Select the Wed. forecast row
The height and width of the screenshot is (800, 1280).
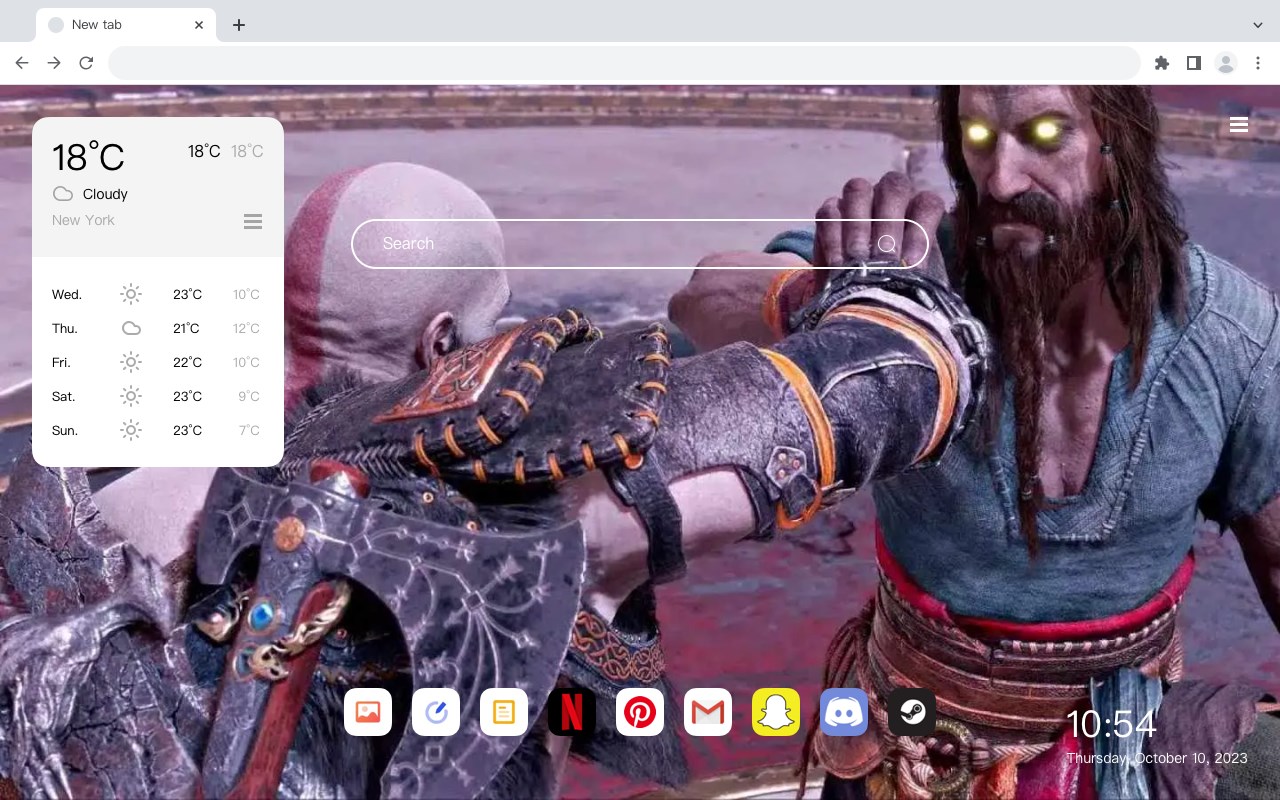point(157,294)
